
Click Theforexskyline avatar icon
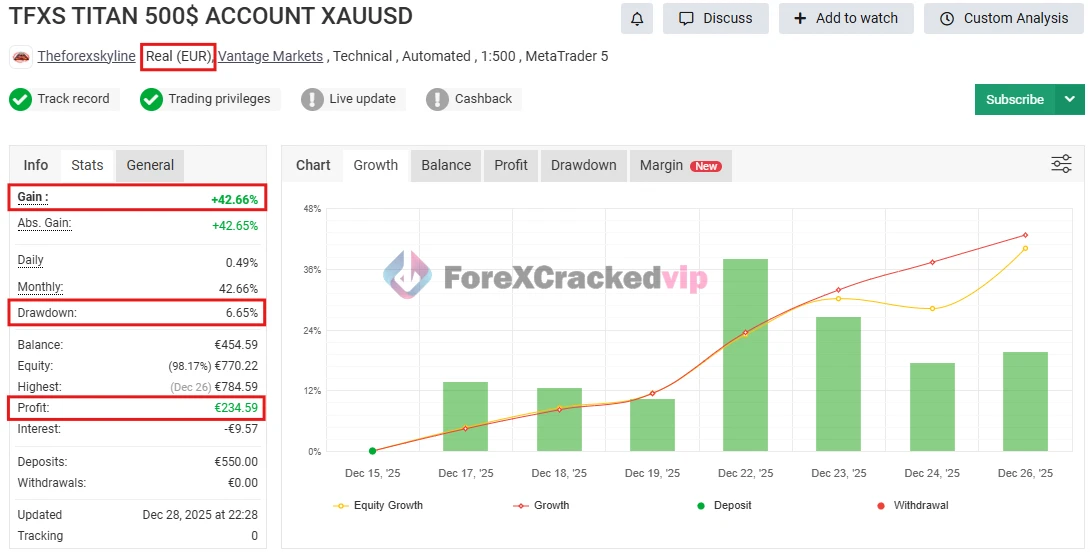point(21,57)
